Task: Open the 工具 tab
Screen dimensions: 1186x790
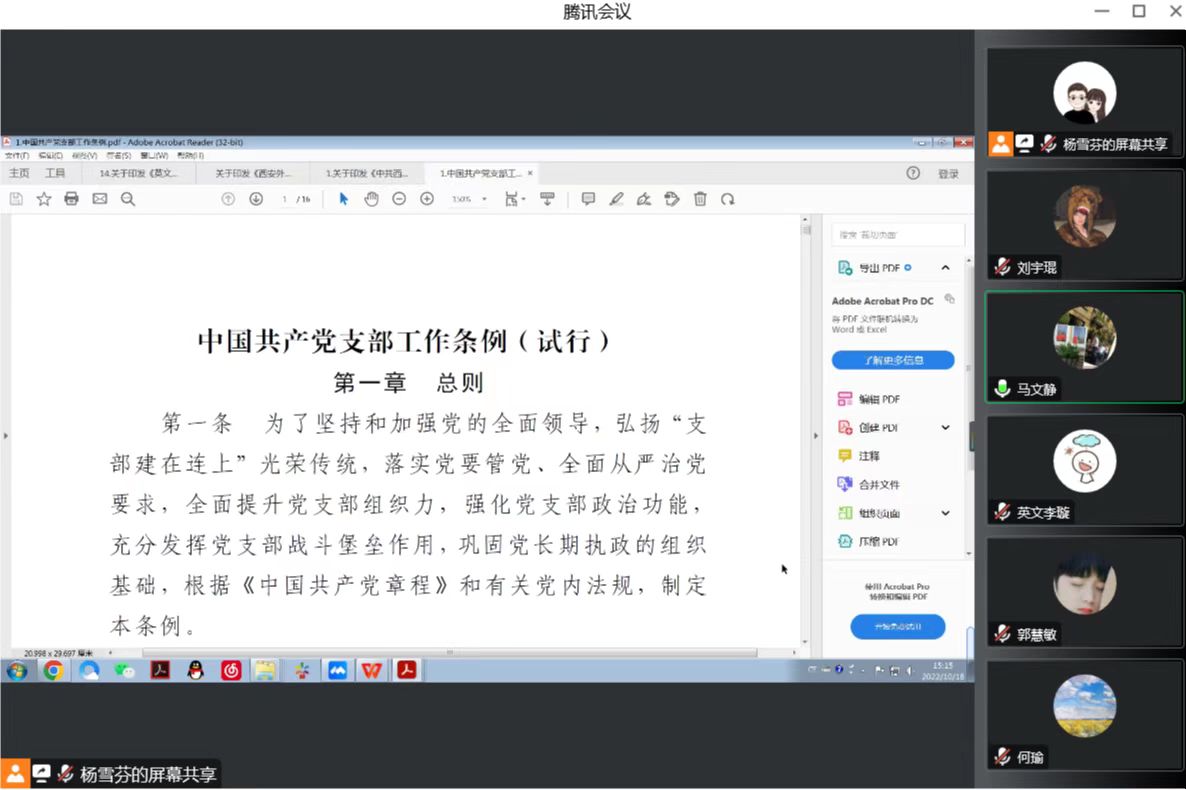Action: pyautogui.click(x=55, y=173)
